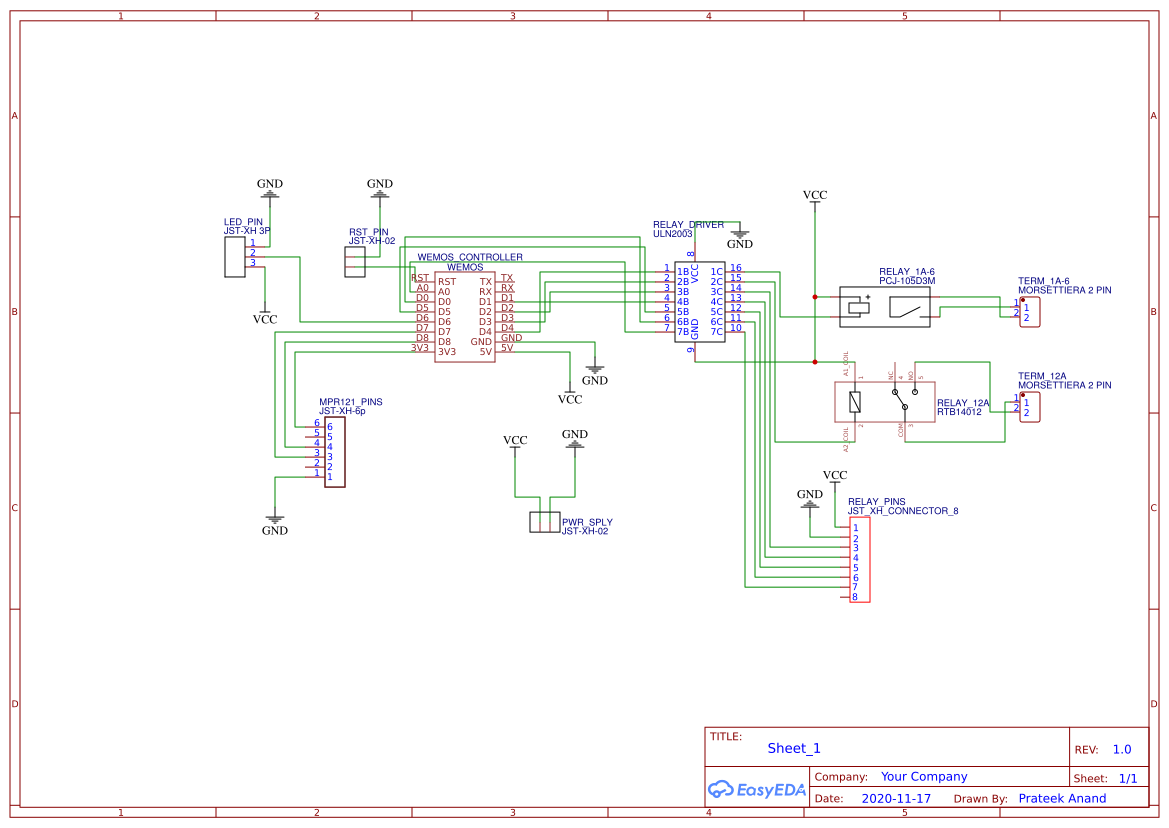Click the PCJ-105D3M relay symbol
1169x828 pixels.
pyautogui.click(x=885, y=305)
